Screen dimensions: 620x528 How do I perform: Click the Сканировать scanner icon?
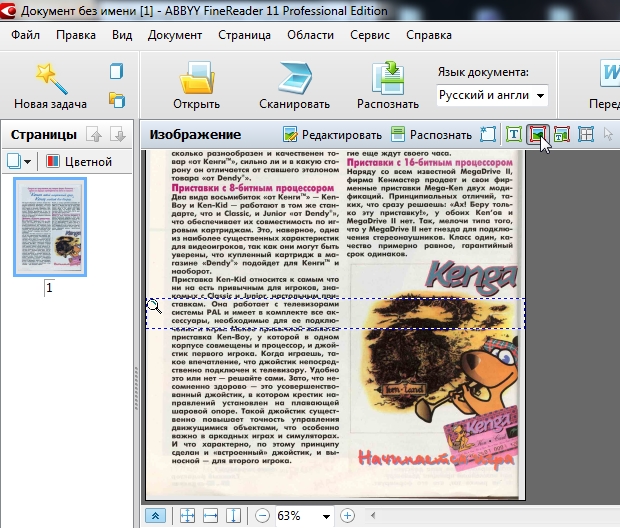[294, 78]
